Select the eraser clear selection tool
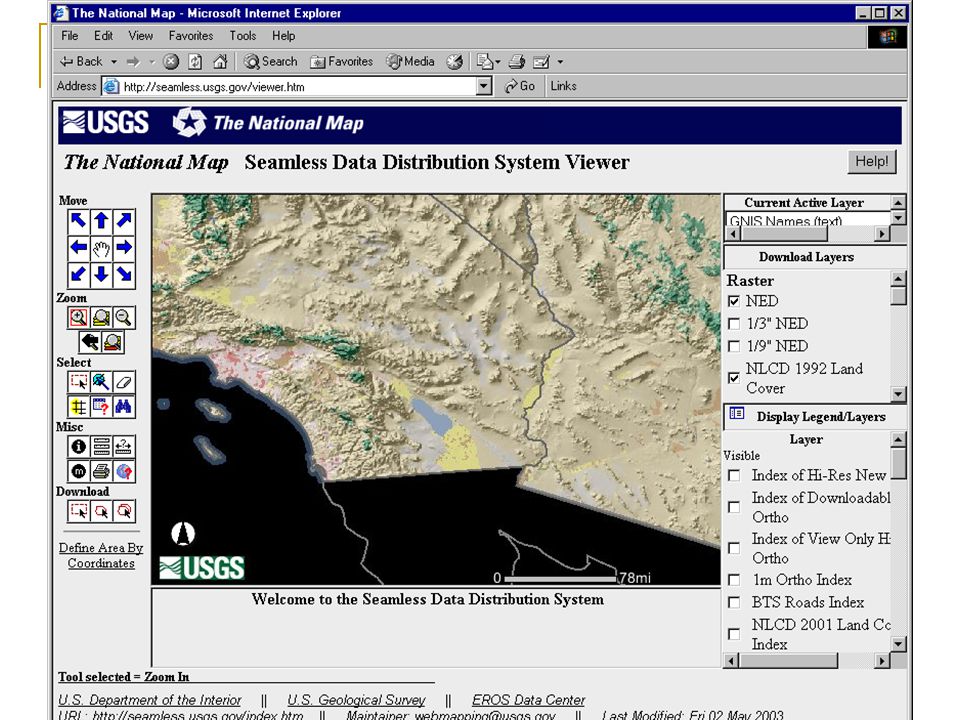This screenshot has width=960, height=720. pyautogui.click(x=124, y=382)
